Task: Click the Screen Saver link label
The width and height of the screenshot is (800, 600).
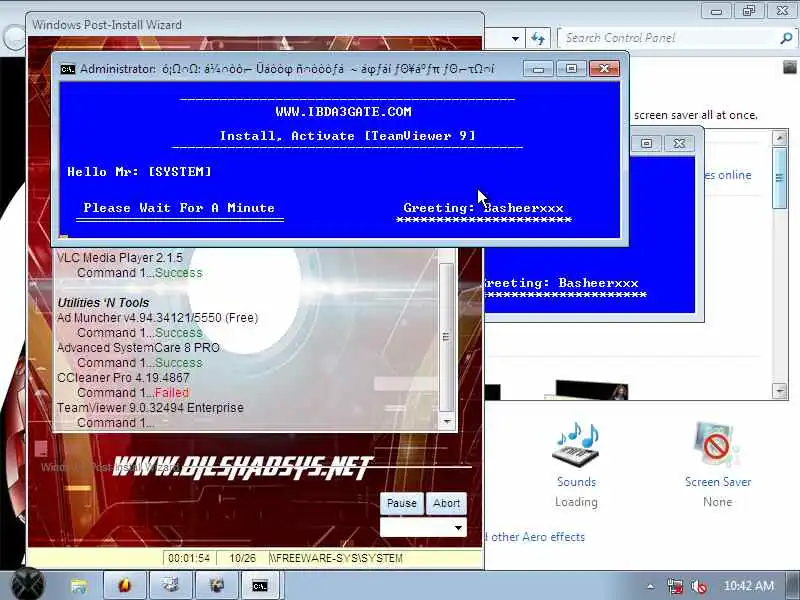Action: (x=717, y=482)
